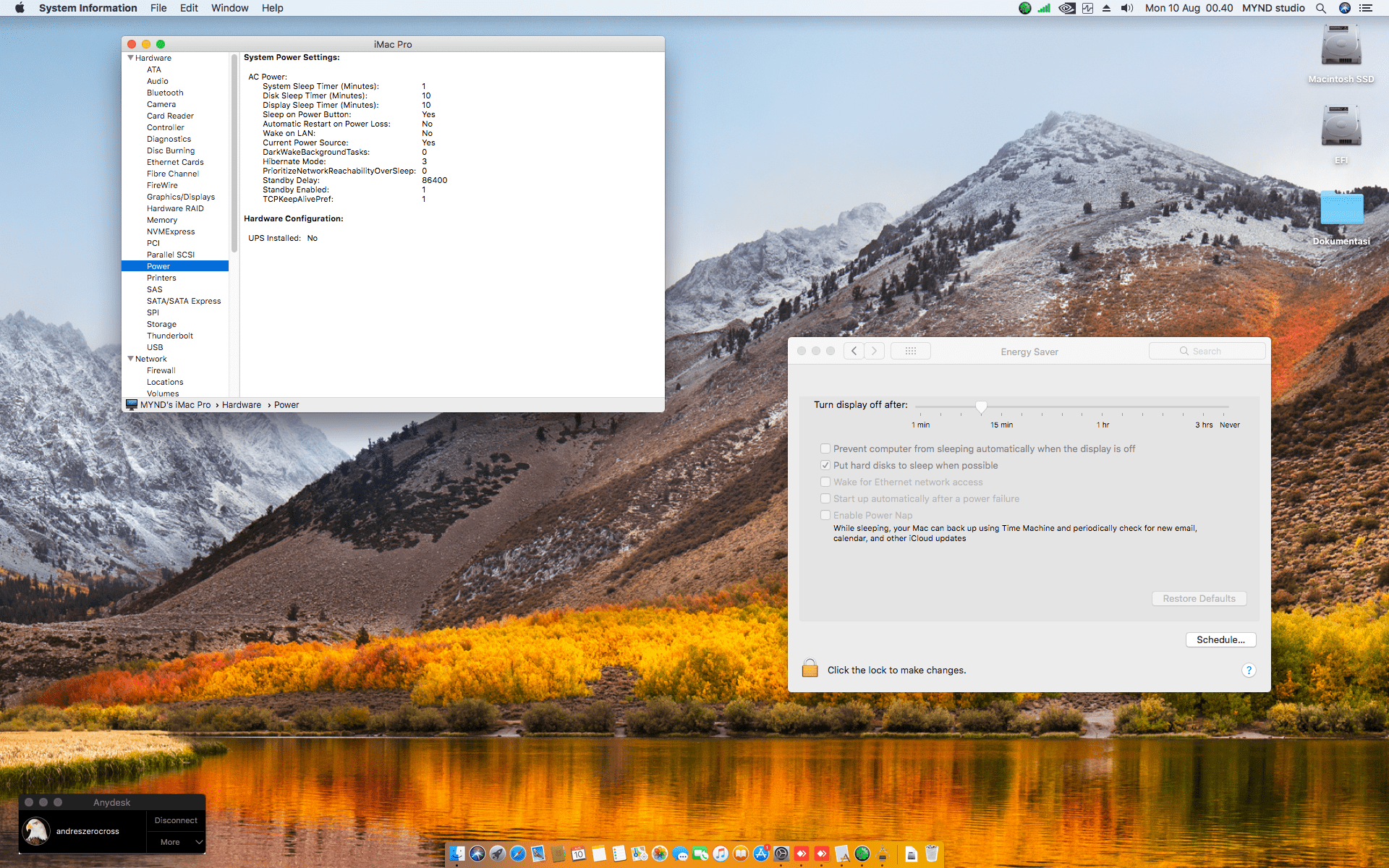
Task: Open the Apple menu
Action: click(x=20, y=8)
